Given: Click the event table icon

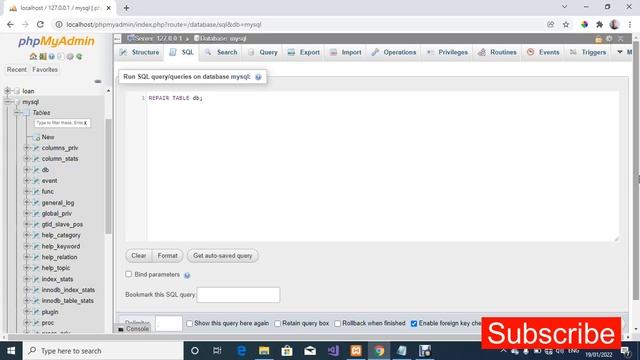Looking at the screenshot, I should point(36,180).
